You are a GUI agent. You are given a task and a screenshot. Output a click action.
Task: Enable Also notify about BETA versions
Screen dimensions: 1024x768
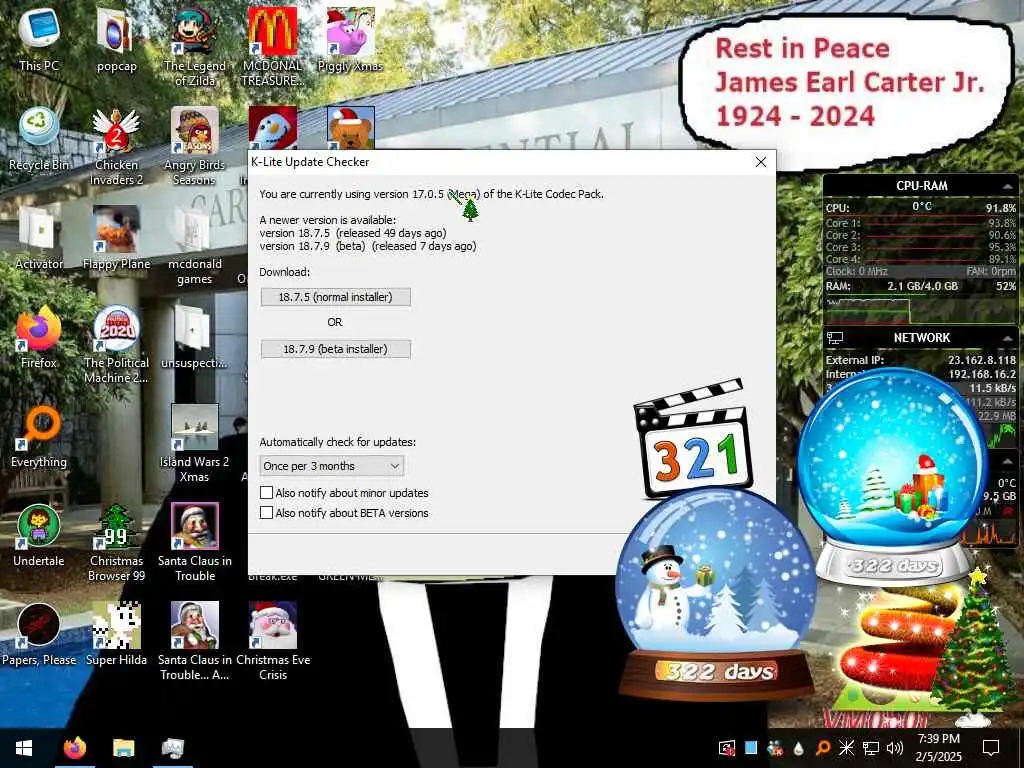click(266, 513)
